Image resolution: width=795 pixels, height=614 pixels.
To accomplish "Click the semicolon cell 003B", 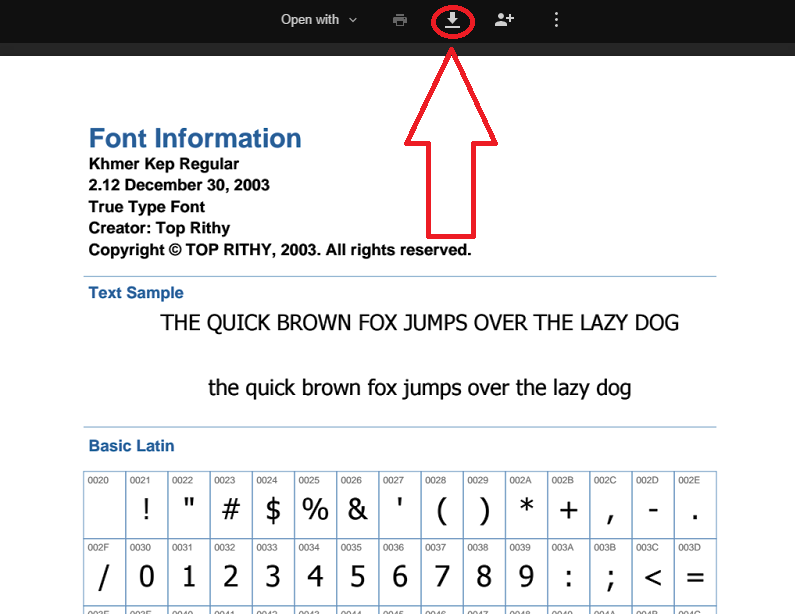I will (x=610, y=572).
